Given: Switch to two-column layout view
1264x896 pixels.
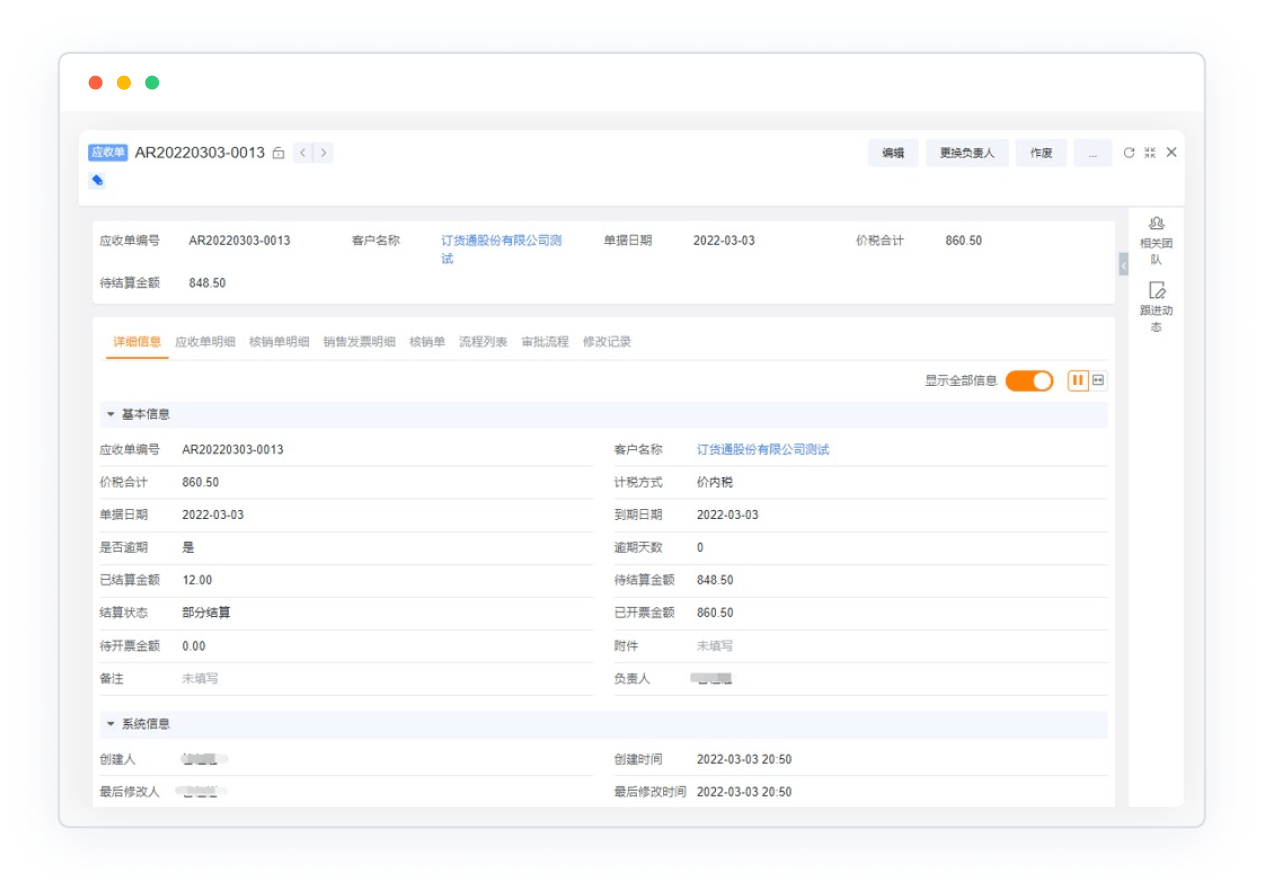Looking at the screenshot, I should pyautogui.click(x=1078, y=380).
